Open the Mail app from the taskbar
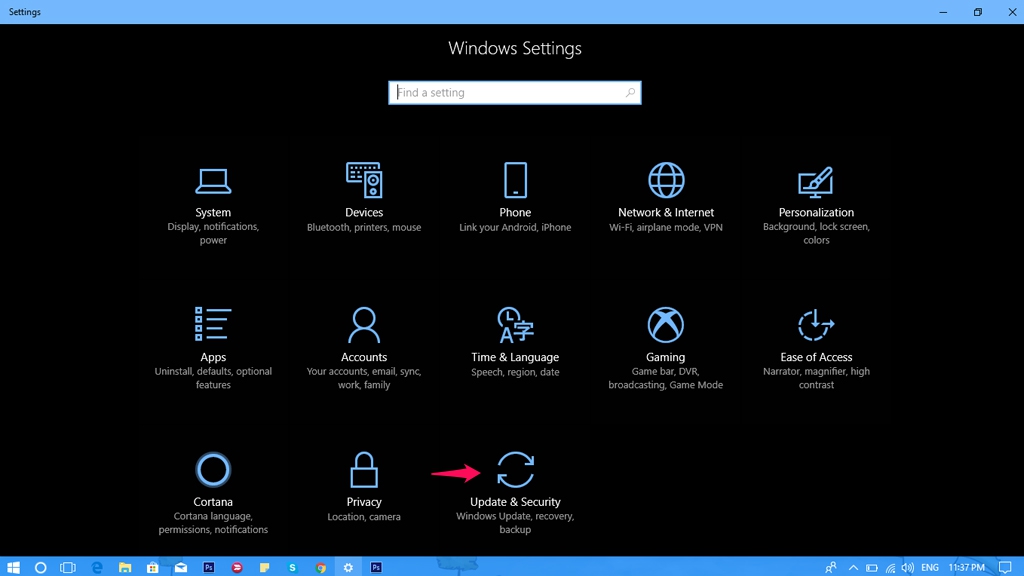 (181, 567)
